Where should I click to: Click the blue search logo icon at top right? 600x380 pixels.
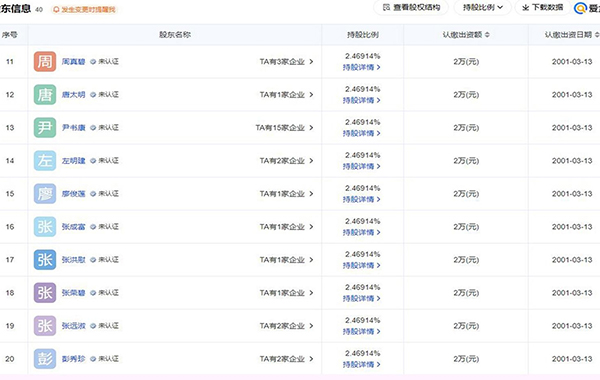[x=580, y=8]
